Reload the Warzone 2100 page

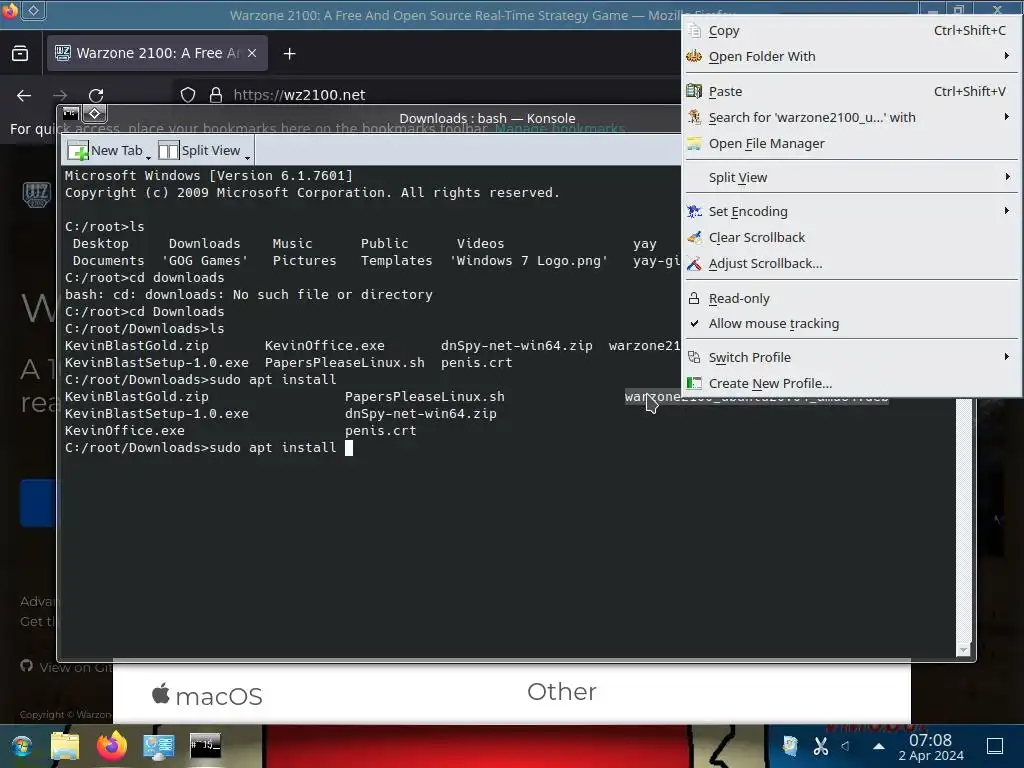(96, 95)
